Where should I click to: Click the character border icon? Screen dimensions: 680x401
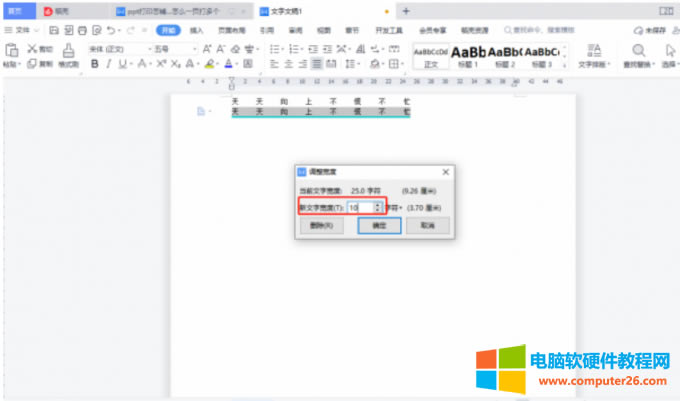248,64
